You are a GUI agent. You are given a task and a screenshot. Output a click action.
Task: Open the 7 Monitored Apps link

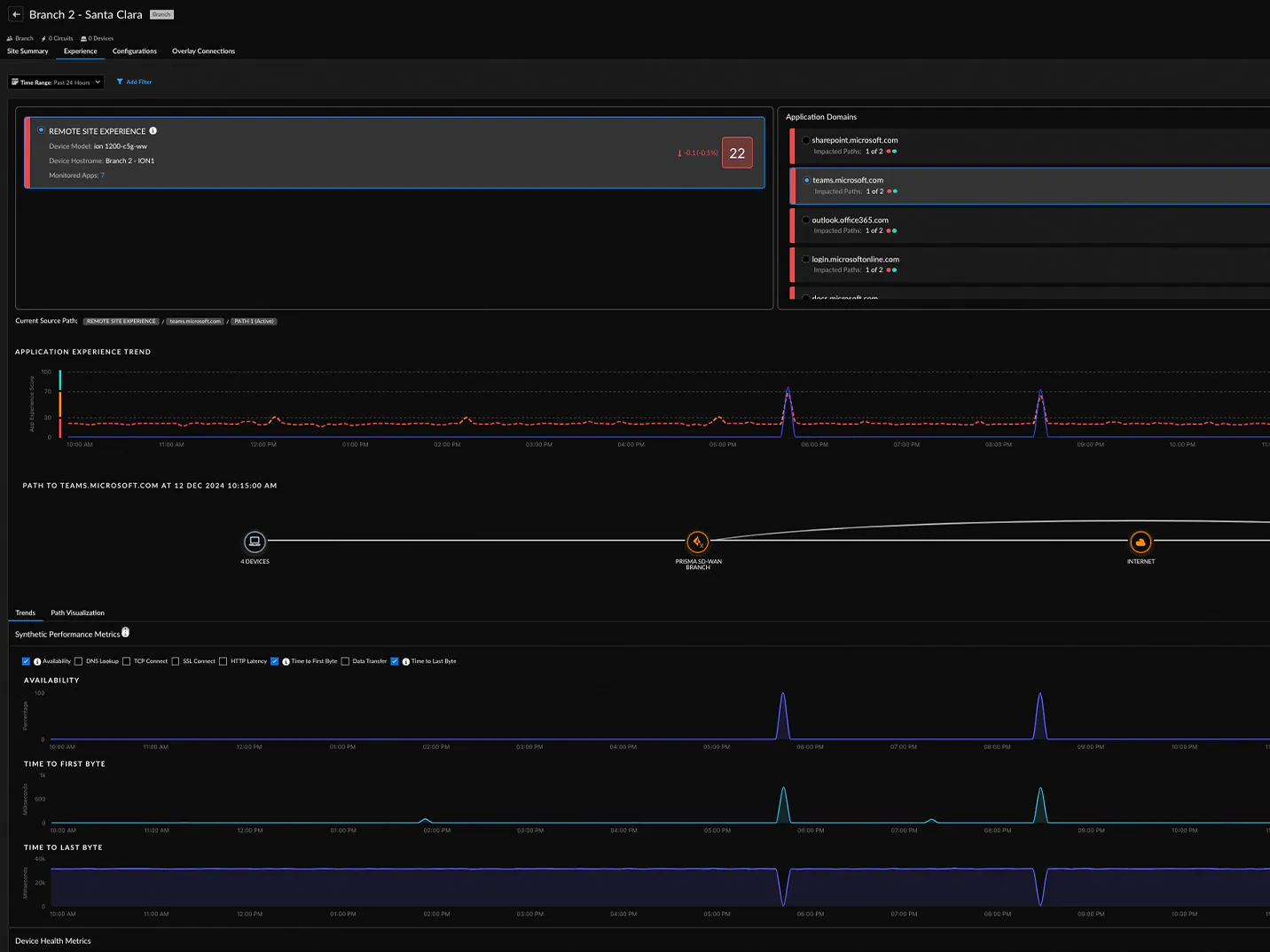[102, 176]
